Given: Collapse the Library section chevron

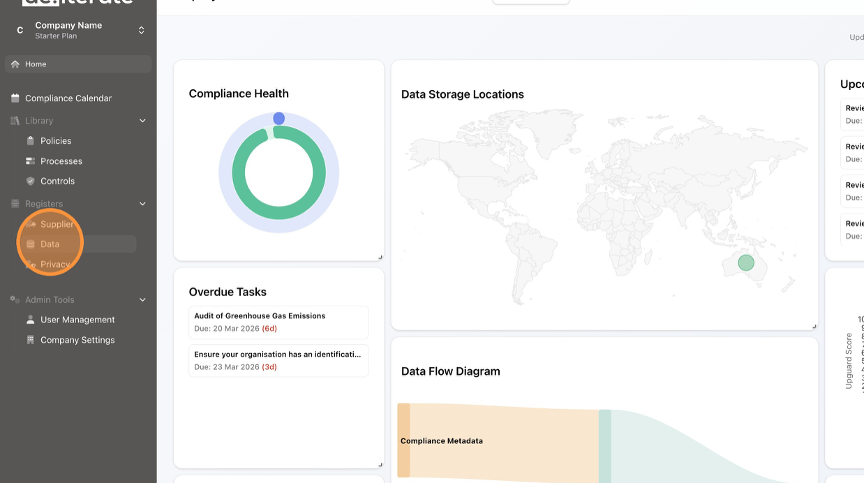Looking at the screenshot, I should 142,121.
